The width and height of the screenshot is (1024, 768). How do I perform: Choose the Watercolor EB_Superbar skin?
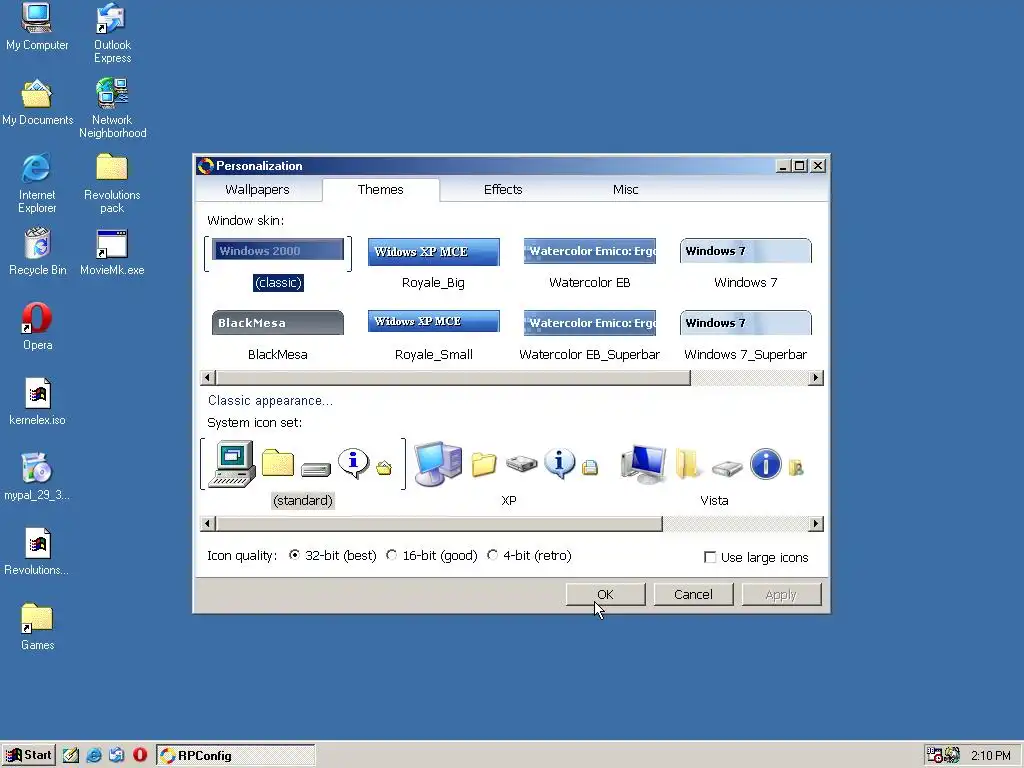click(590, 336)
